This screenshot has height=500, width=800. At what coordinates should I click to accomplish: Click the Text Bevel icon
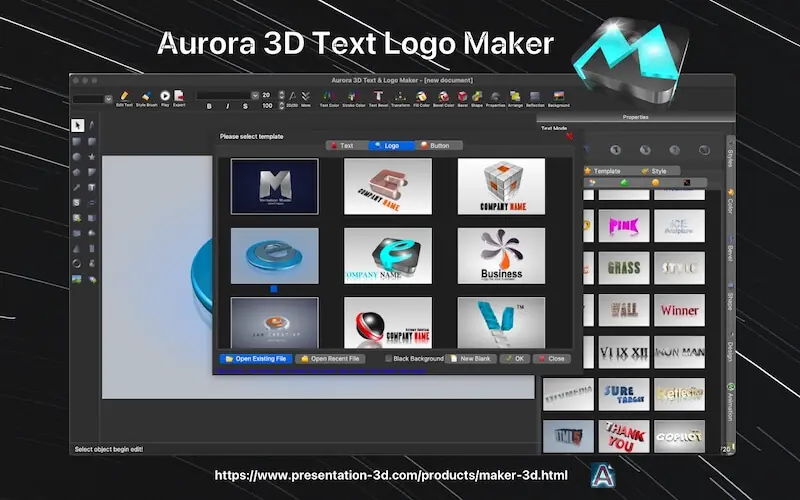point(378,98)
